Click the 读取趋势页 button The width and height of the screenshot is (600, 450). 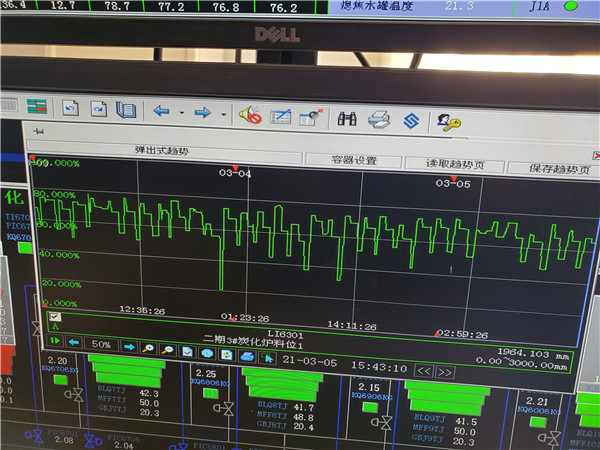coord(446,163)
